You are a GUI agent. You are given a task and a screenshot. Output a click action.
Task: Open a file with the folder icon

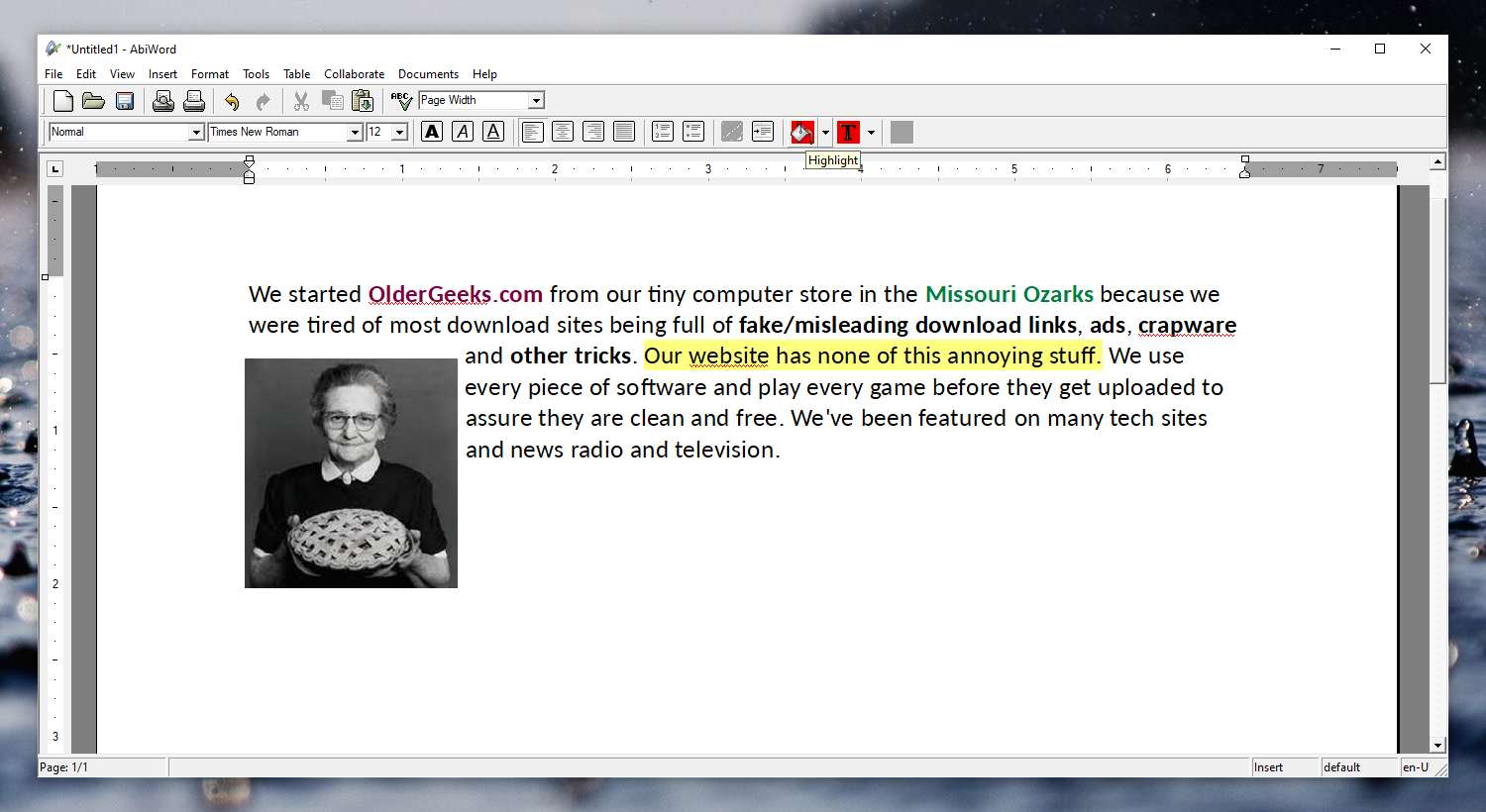point(93,100)
